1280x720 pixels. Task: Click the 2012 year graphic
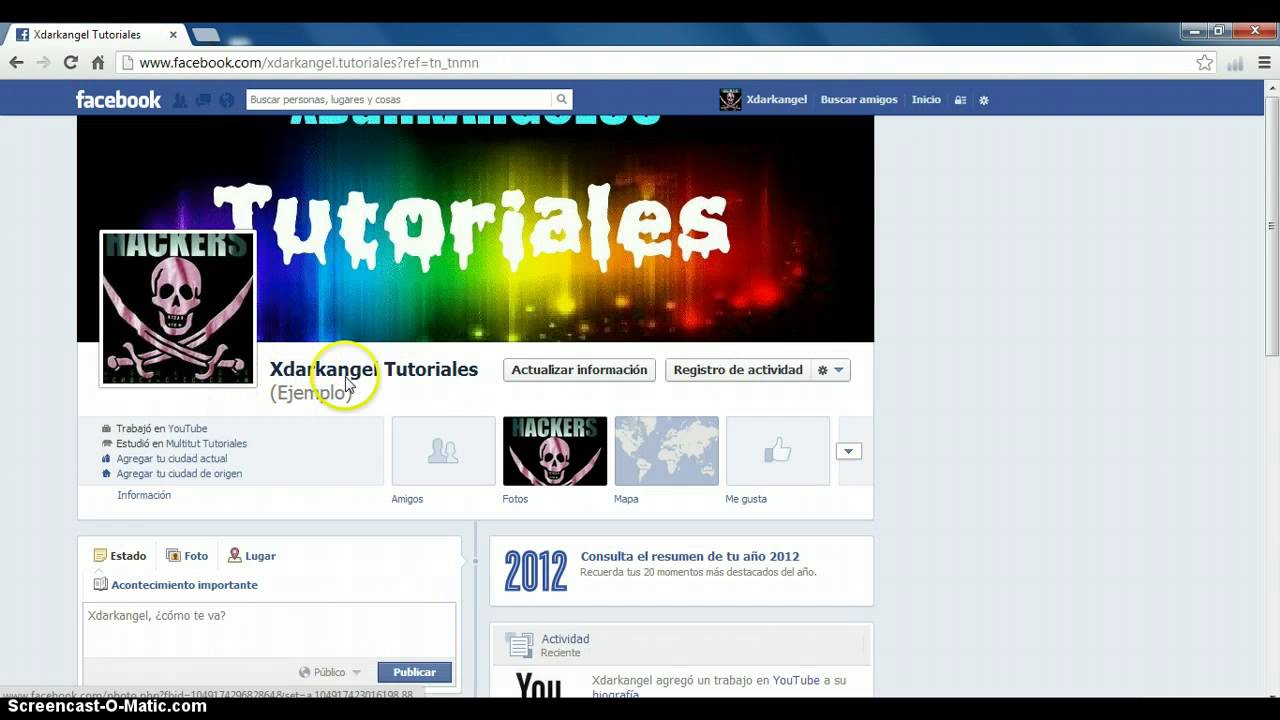coord(535,571)
